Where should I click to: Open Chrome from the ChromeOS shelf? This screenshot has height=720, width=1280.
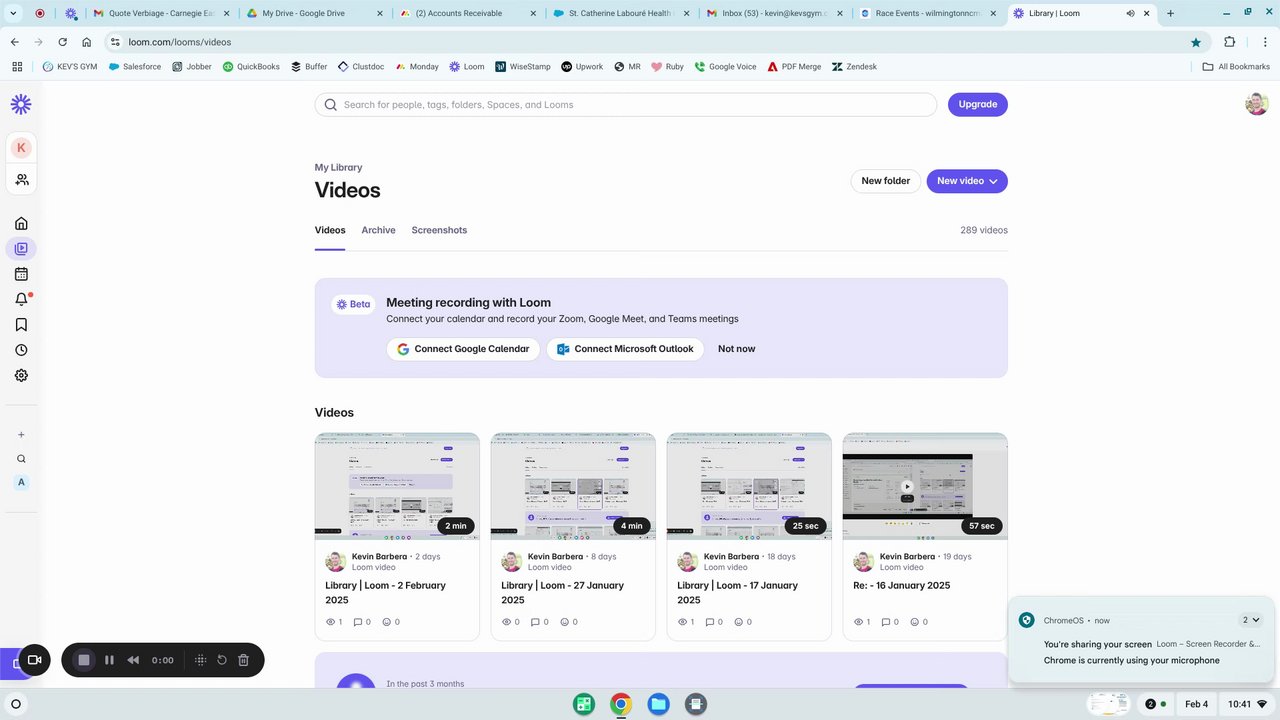[x=621, y=704]
